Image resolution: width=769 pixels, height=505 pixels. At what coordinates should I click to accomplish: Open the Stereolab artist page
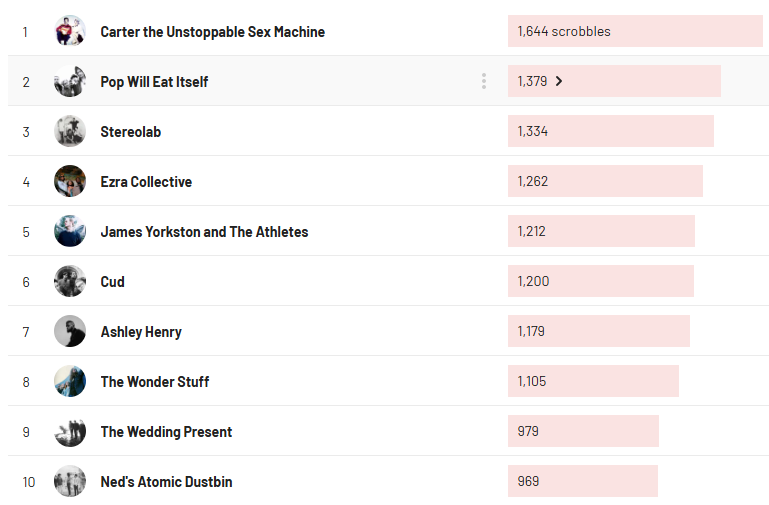(x=130, y=132)
